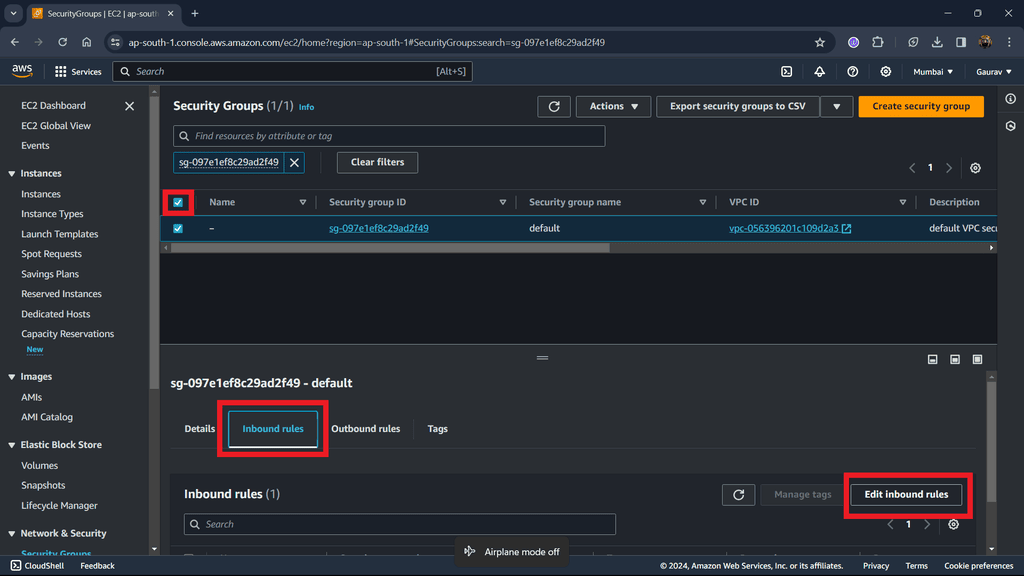Screen dimensions: 1024x576
Task: Sort by the VPC ID column arrow
Action: click(x=903, y=202)
